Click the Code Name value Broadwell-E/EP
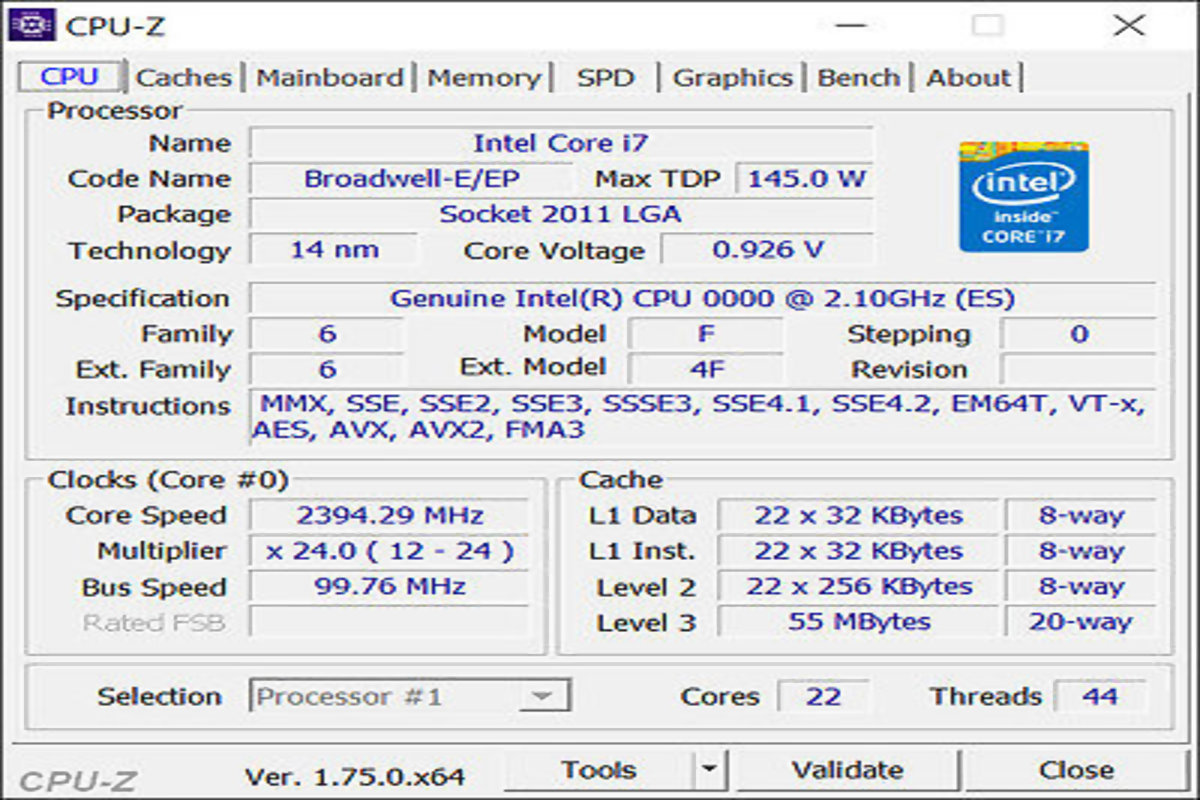This screenshot has height=800, width=1200. tap(412, 179)
